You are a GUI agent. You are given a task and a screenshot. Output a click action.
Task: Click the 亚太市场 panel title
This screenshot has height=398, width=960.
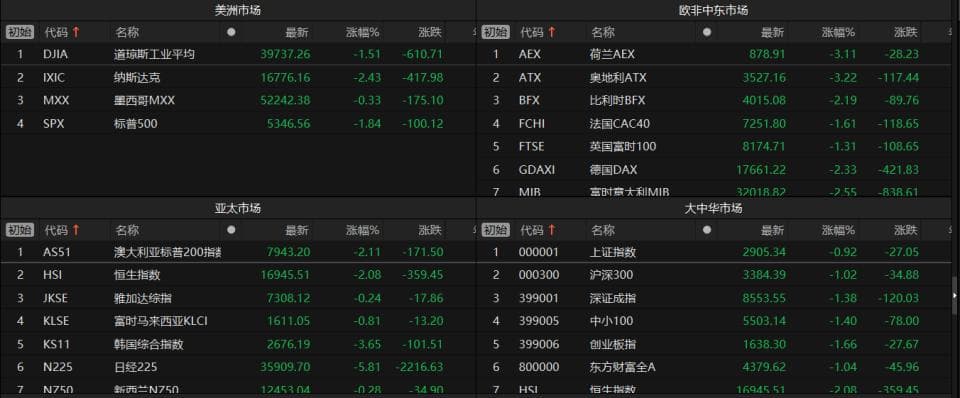(x=238, y=209)
